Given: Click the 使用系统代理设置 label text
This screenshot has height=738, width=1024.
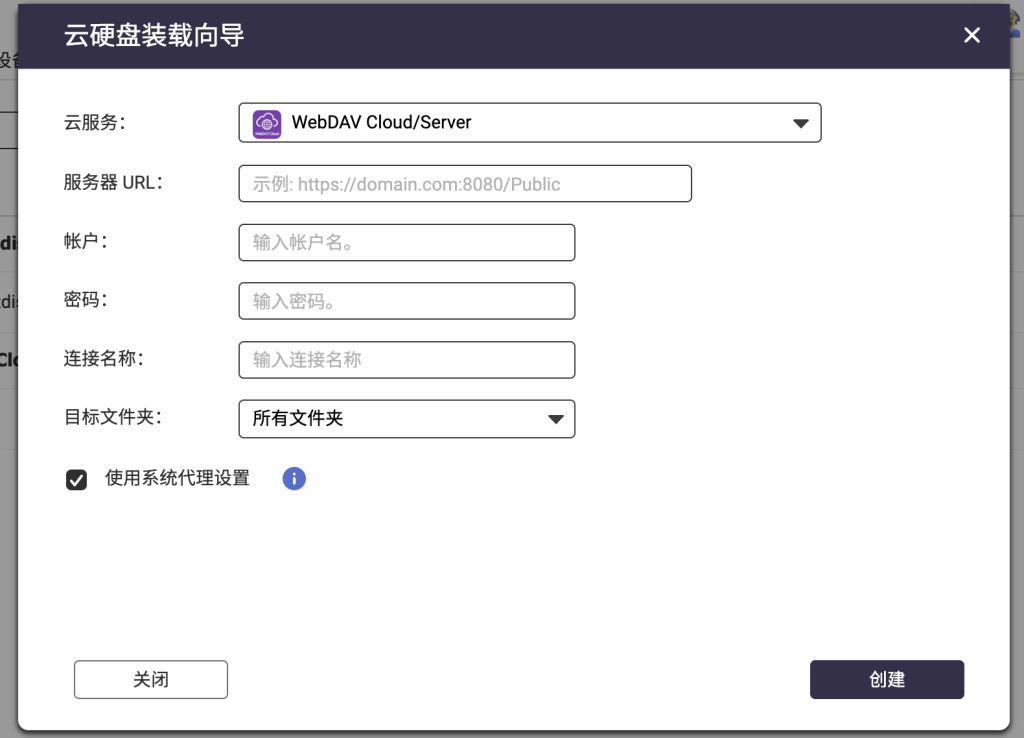Looking at the screenshot, I should click(x=178, y=478).
